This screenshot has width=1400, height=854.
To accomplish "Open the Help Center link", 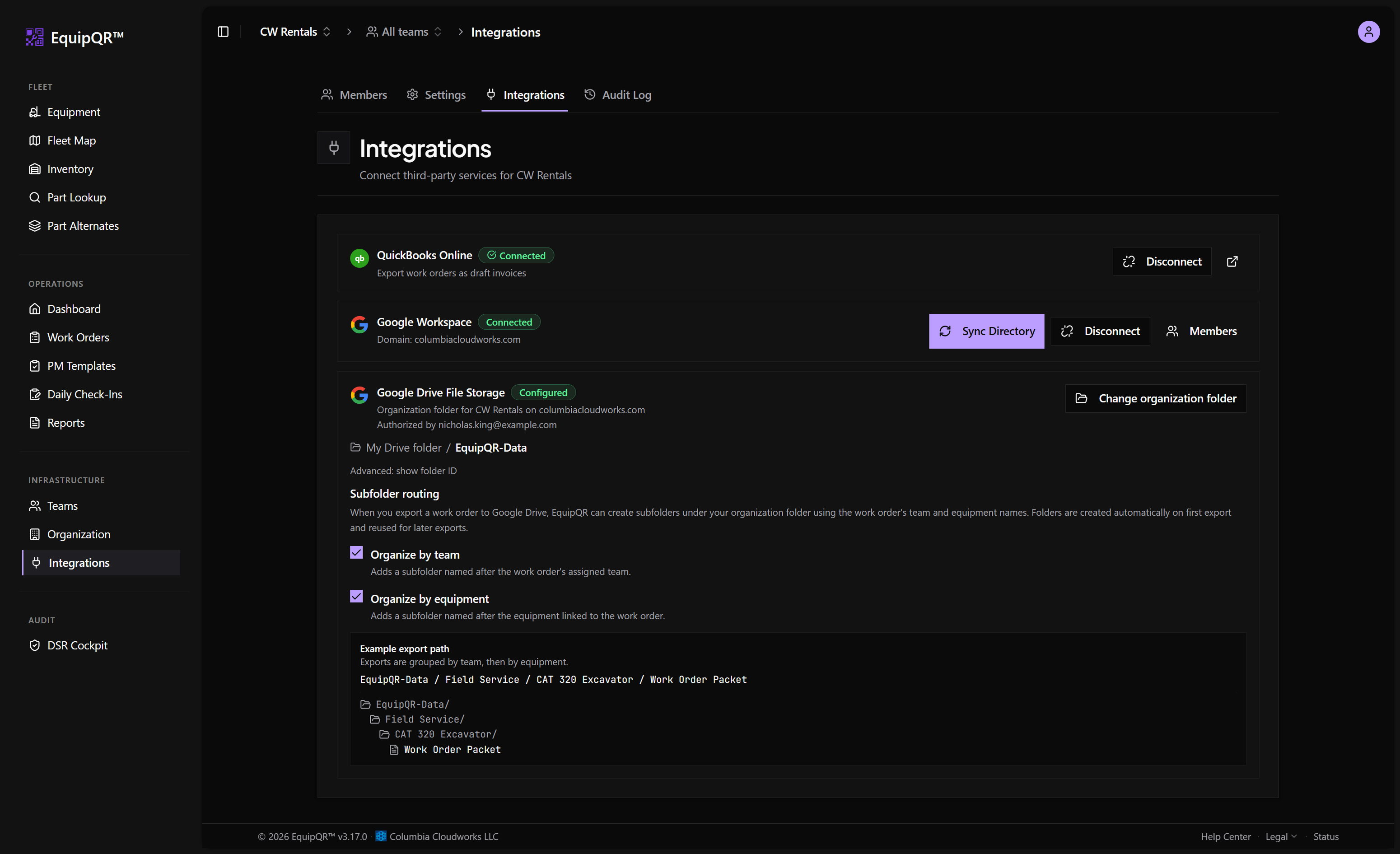I will click(x=1226, y=836).
